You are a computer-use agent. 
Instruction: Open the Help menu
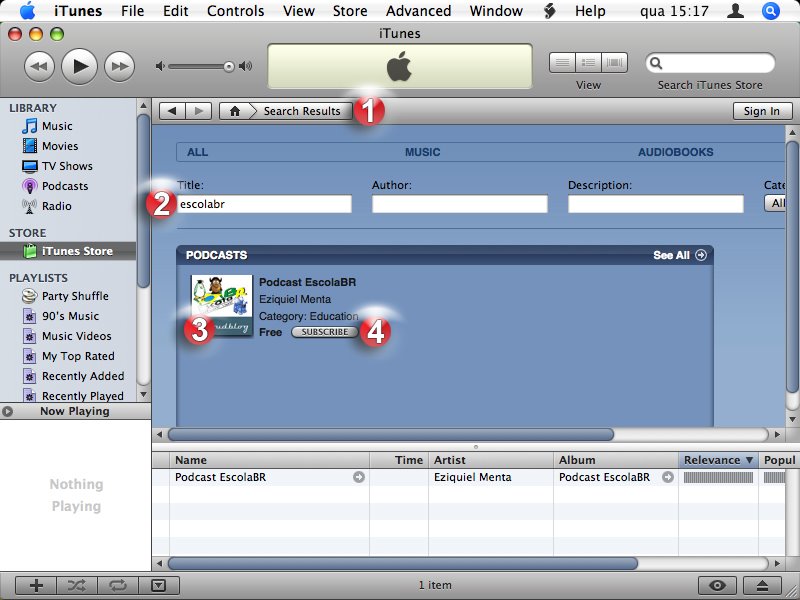(x=590, y=11)
